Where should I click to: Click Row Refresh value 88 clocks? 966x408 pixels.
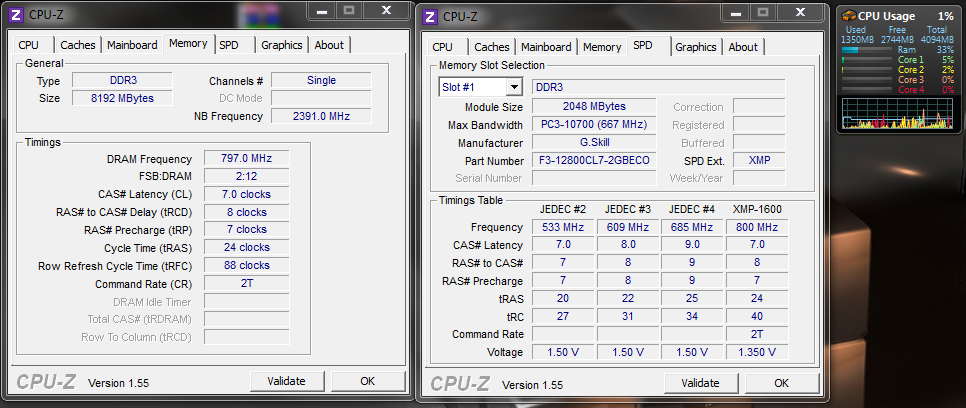246,265
